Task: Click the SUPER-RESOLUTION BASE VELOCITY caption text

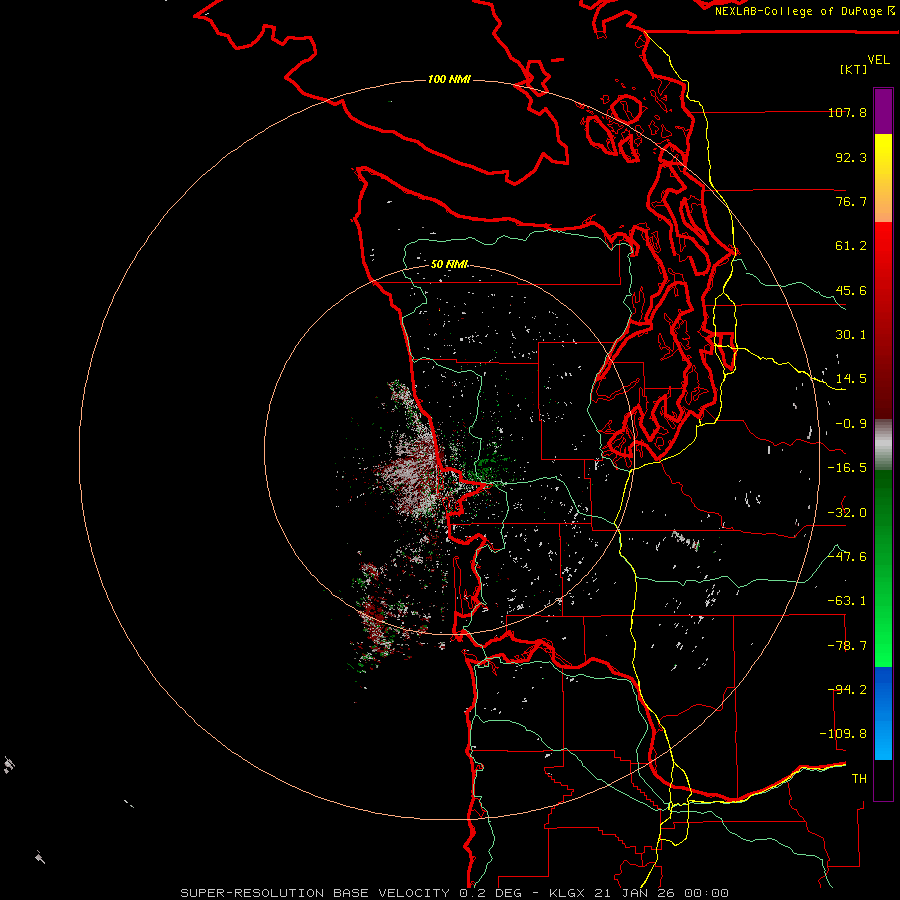Action: 315,893
